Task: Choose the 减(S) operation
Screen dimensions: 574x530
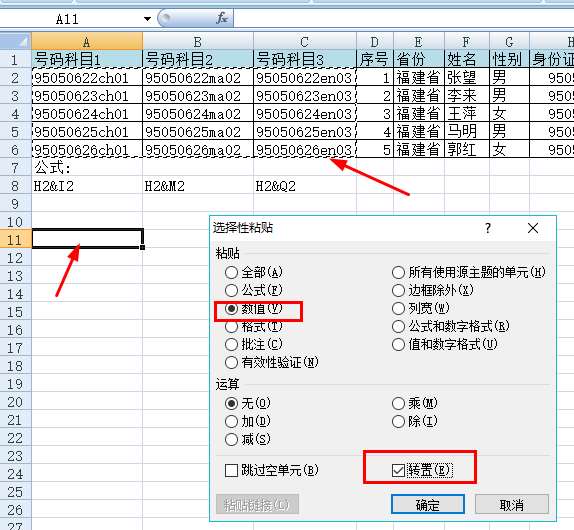Action: coord(248,439)
